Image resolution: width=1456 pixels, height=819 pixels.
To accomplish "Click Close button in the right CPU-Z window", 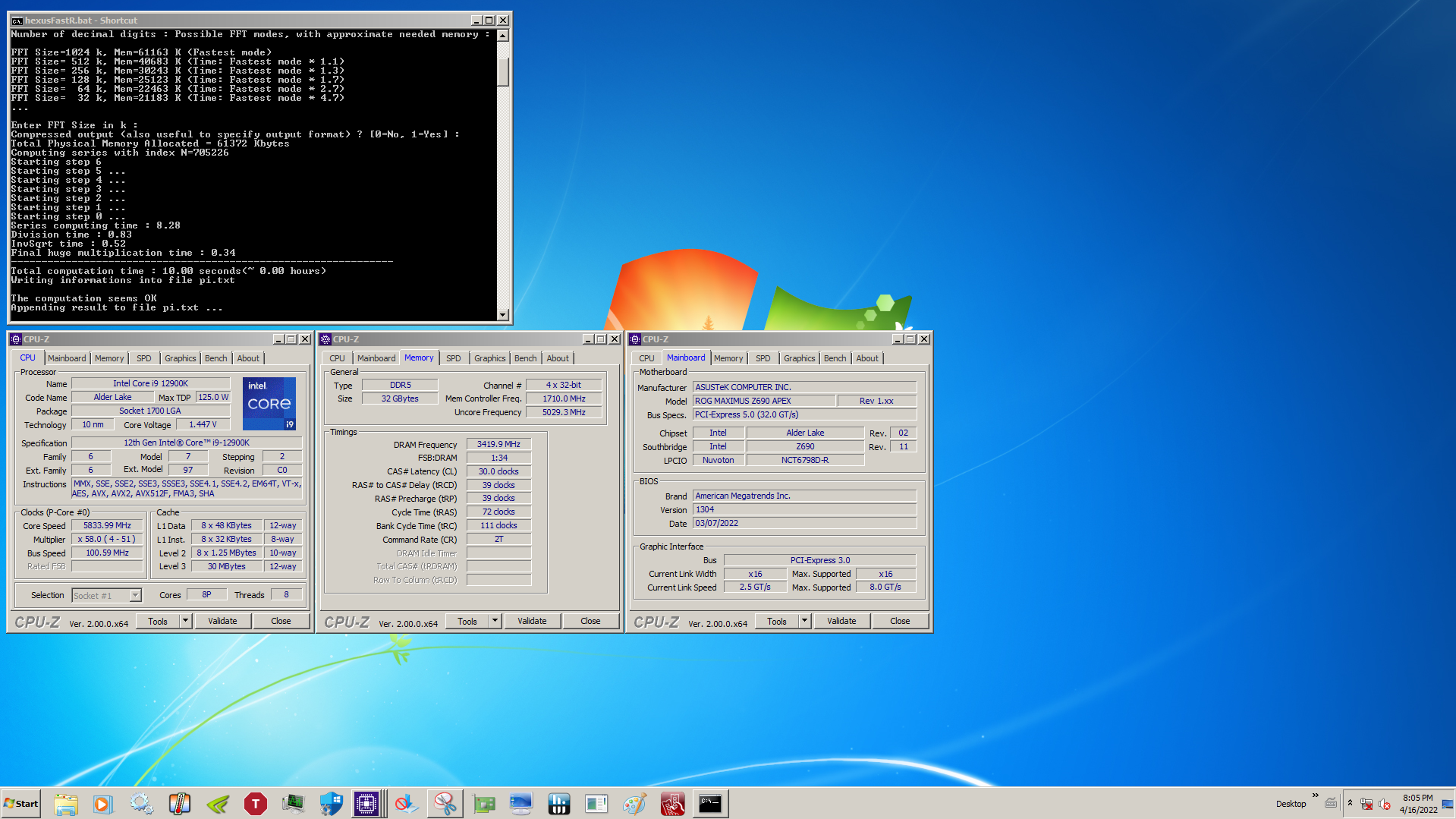I will 900,621.
